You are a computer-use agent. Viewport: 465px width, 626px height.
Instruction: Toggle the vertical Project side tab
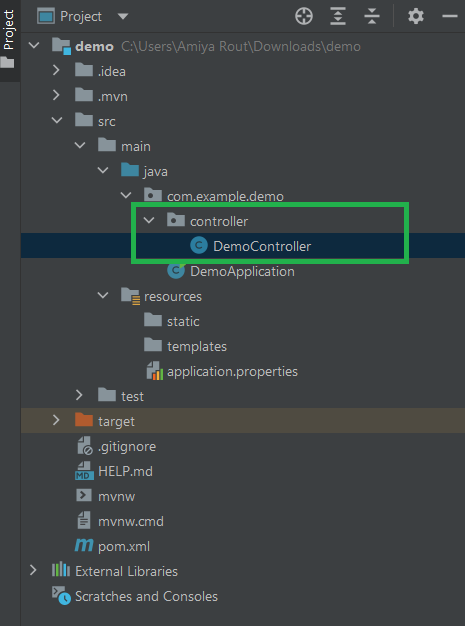click(x=9, y=40)
